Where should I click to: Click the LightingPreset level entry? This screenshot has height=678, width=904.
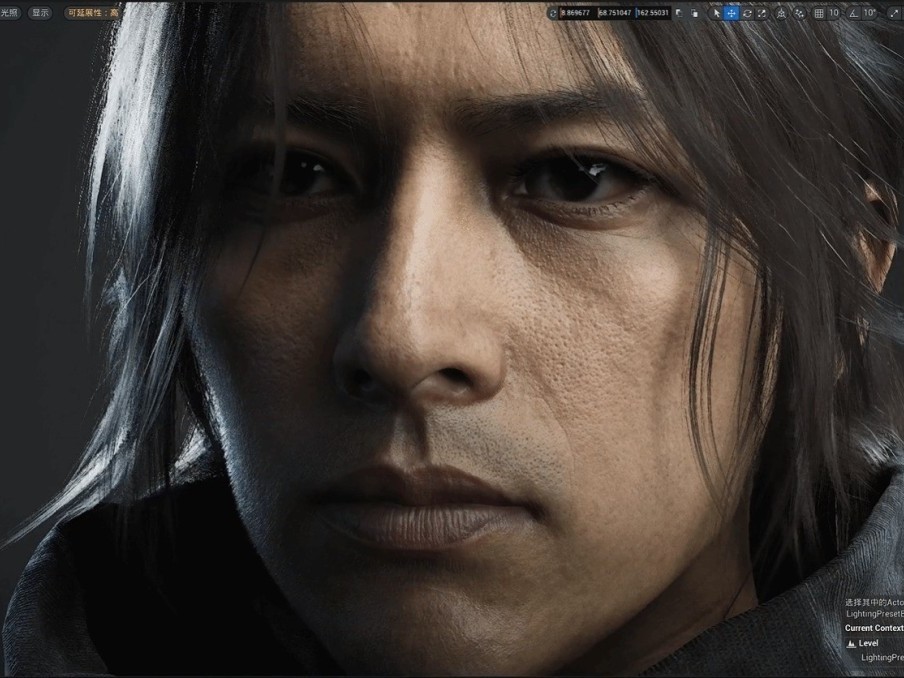[882, 657]
